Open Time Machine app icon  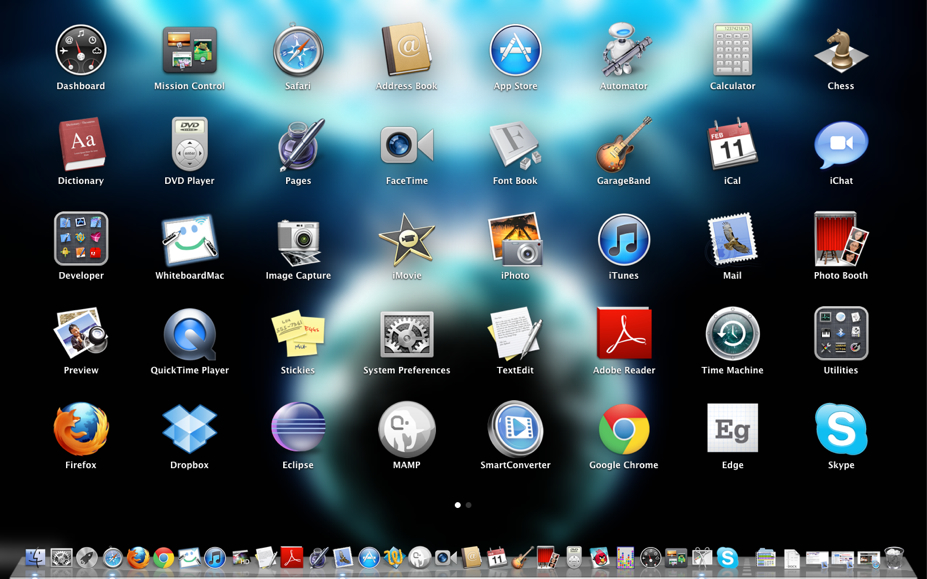click(732, 334)
